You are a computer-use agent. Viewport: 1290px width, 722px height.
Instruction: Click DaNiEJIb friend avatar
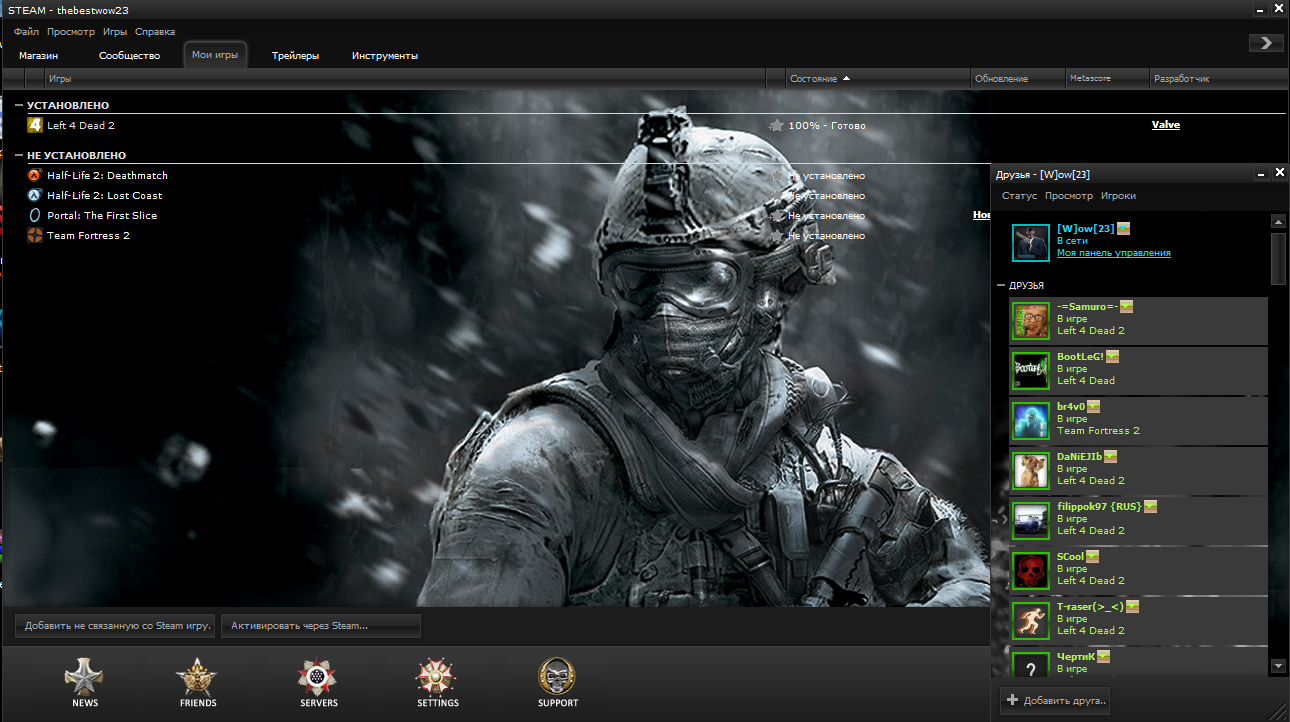(x=1030, y=470)
